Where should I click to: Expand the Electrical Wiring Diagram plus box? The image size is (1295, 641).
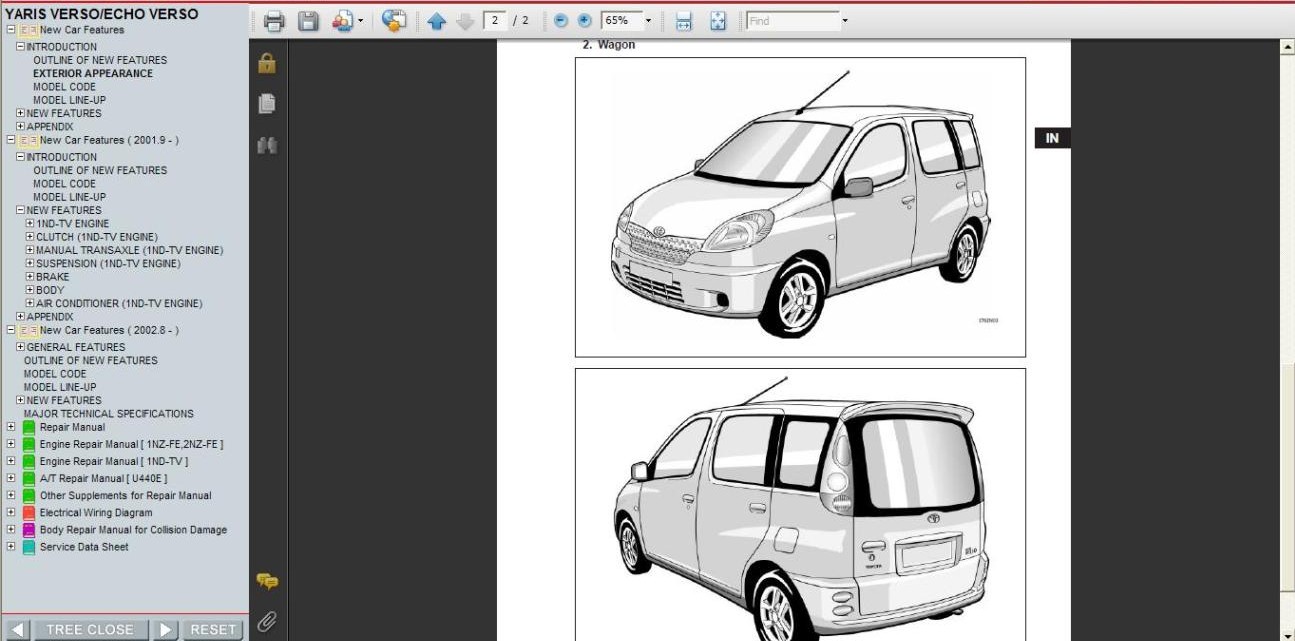coord(11,513)
